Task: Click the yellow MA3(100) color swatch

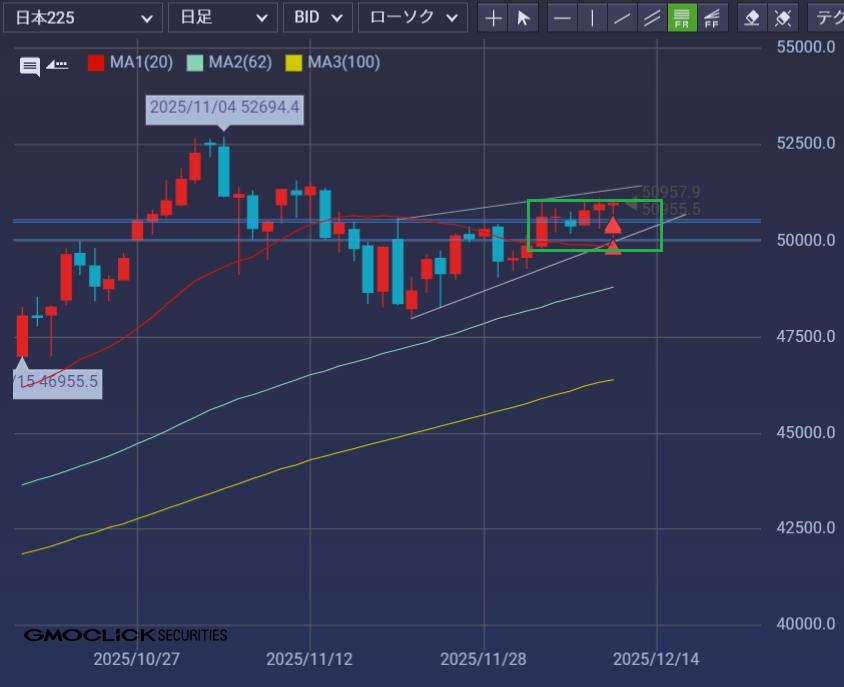Action: (x=293, y=63)
